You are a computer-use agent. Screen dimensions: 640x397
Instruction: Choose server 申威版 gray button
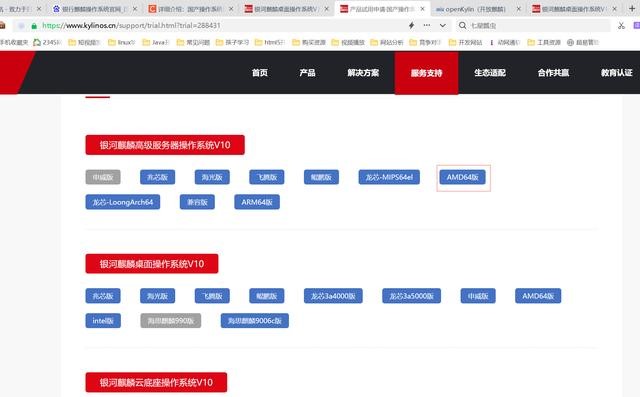point(103,177)
